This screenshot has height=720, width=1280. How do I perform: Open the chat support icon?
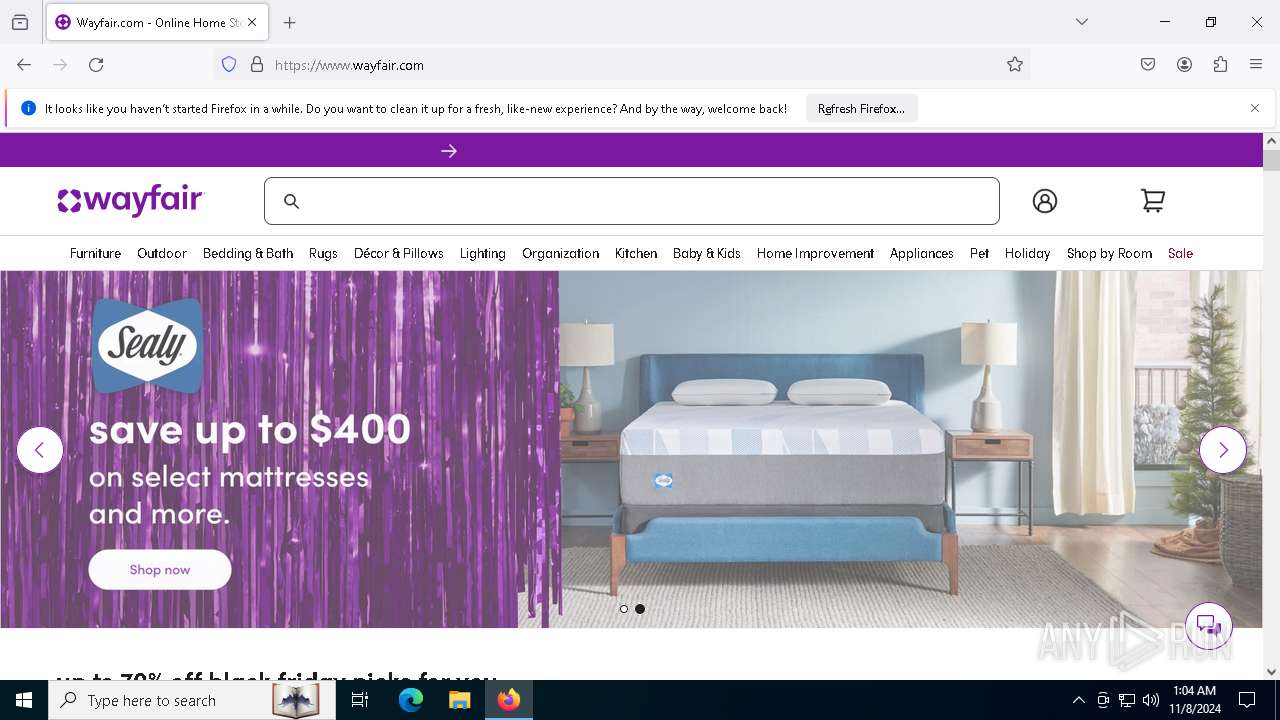(1209, 627)
